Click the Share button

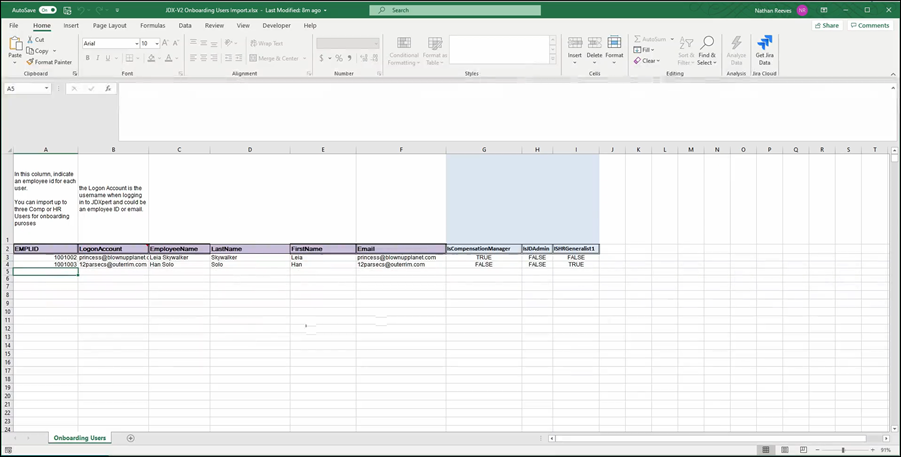pos(827,25)
